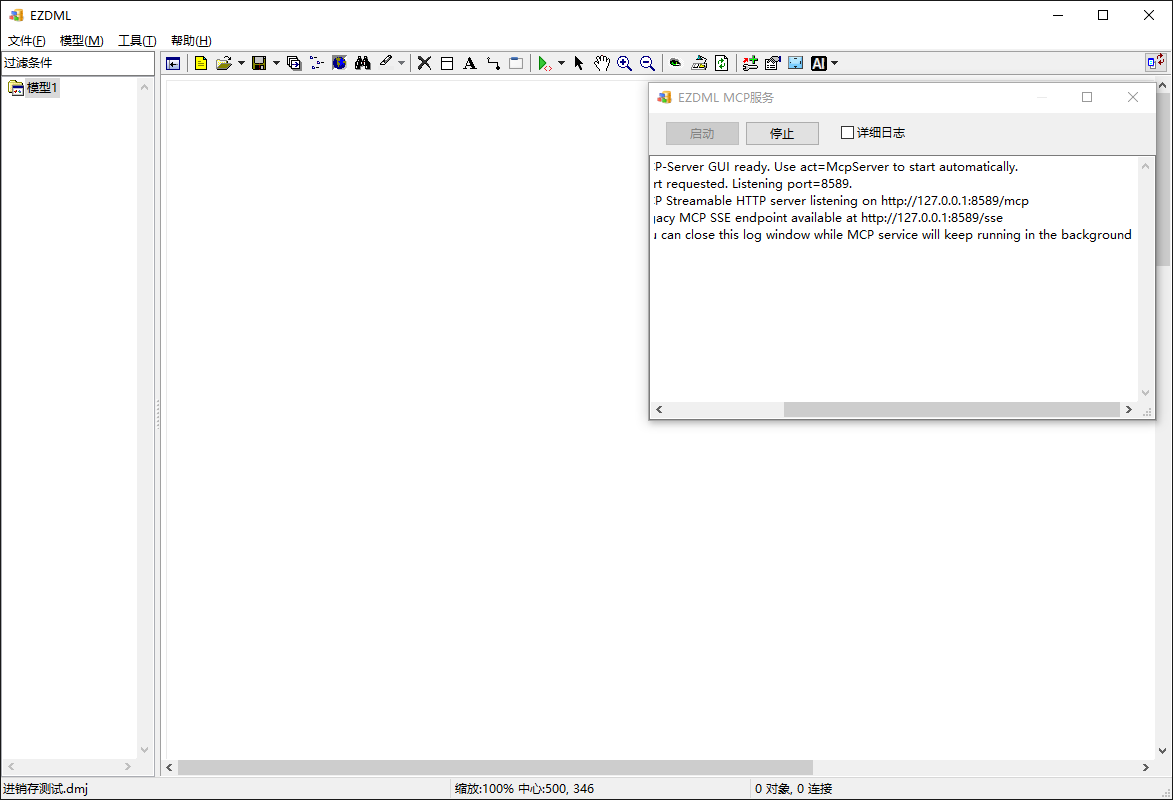Click the fit-to-window blue image icon
Viewport: 1173px width, 800px height.
tap(796, 64)
